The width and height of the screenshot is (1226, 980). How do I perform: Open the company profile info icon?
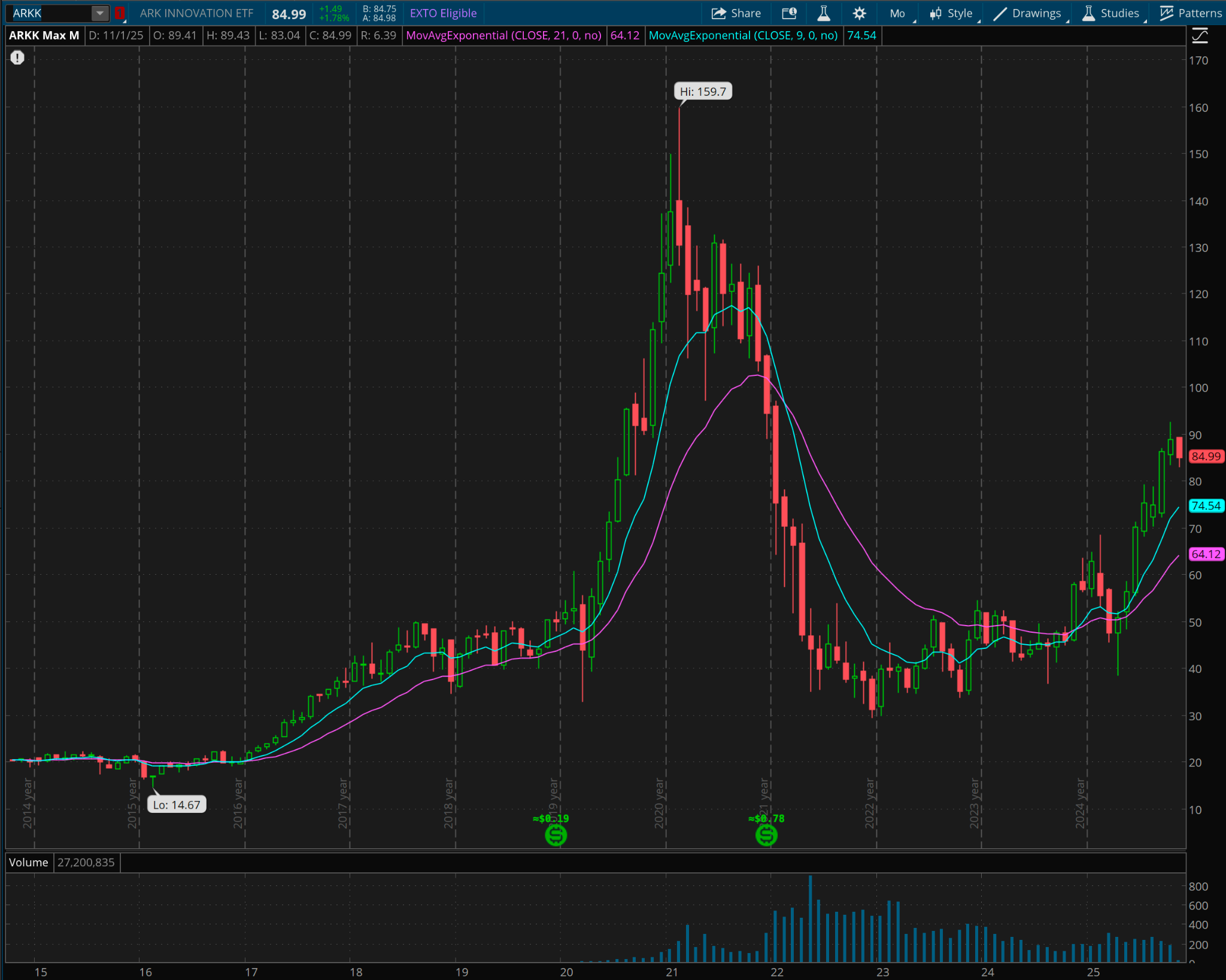tap(789, 13)
